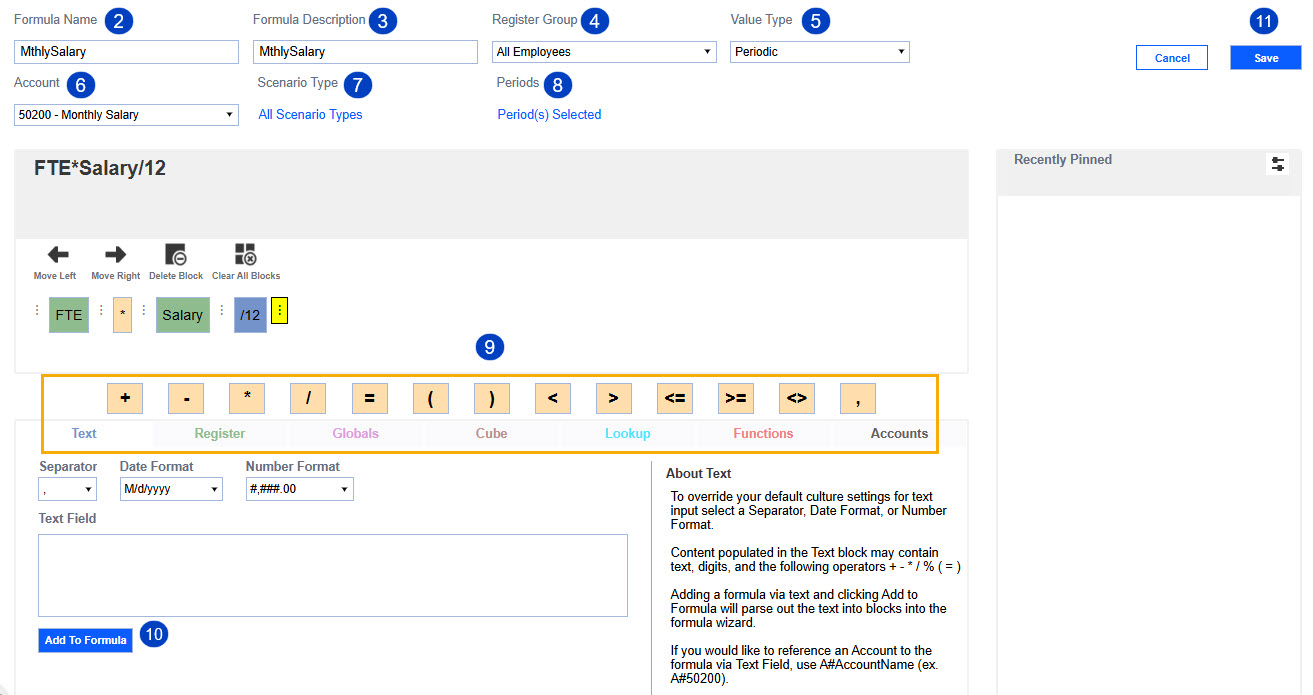Open the Lookup tab
Viewport: 1313px width, 695px height.
[627, 434]
